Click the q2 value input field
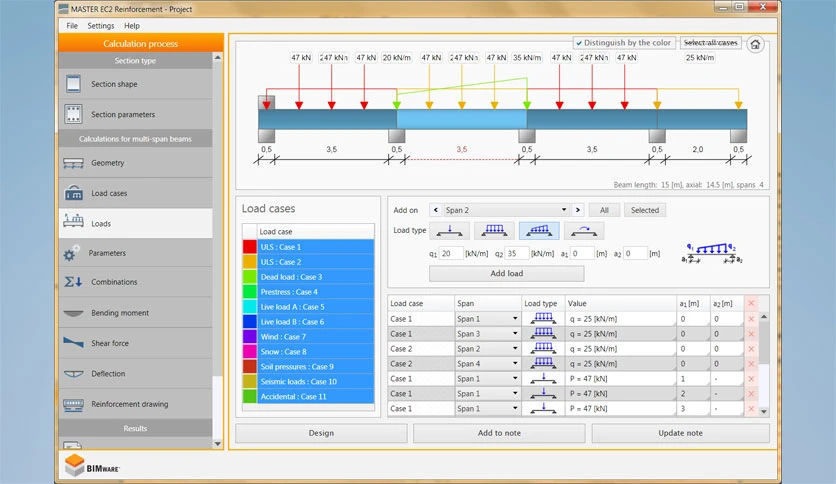 517,254
